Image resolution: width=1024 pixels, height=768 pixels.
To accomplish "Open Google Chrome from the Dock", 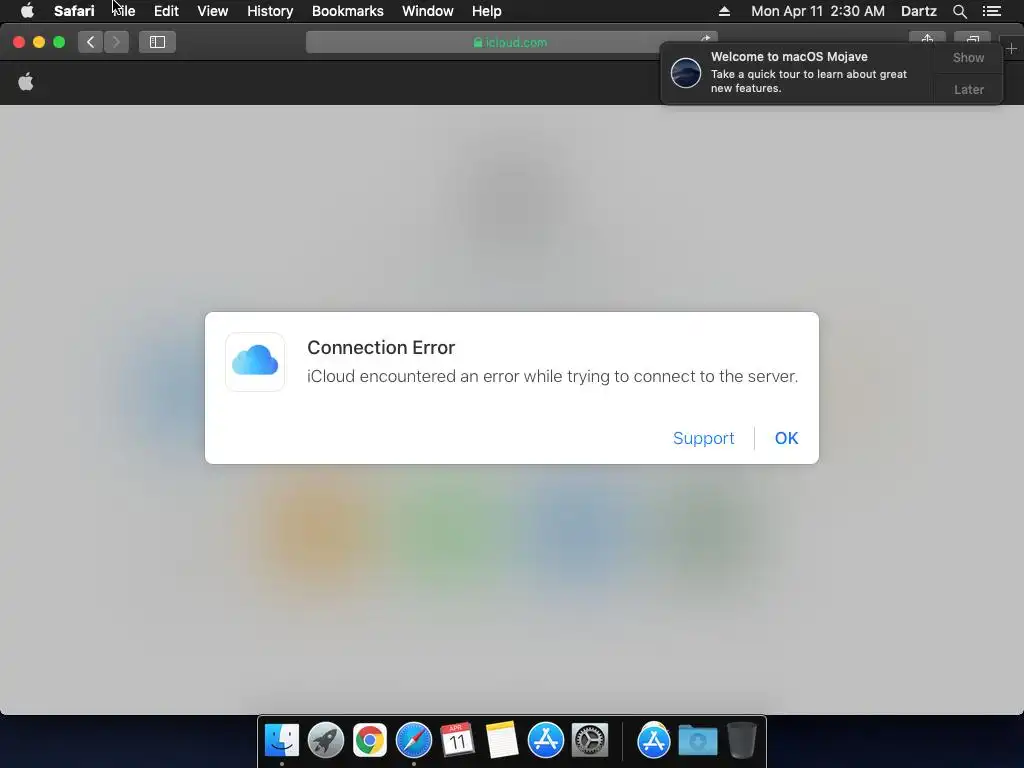I will pyautogui.click(x=370, y=740).
